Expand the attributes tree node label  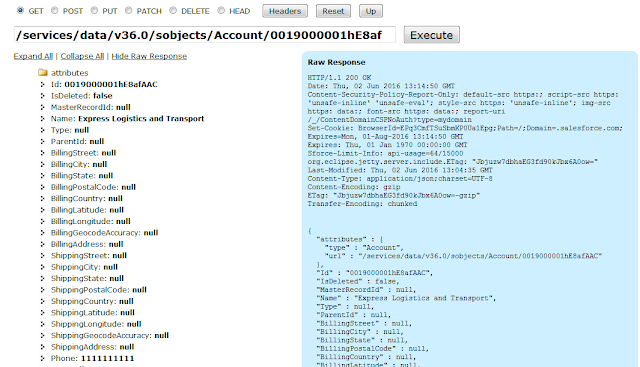[69, 73]
